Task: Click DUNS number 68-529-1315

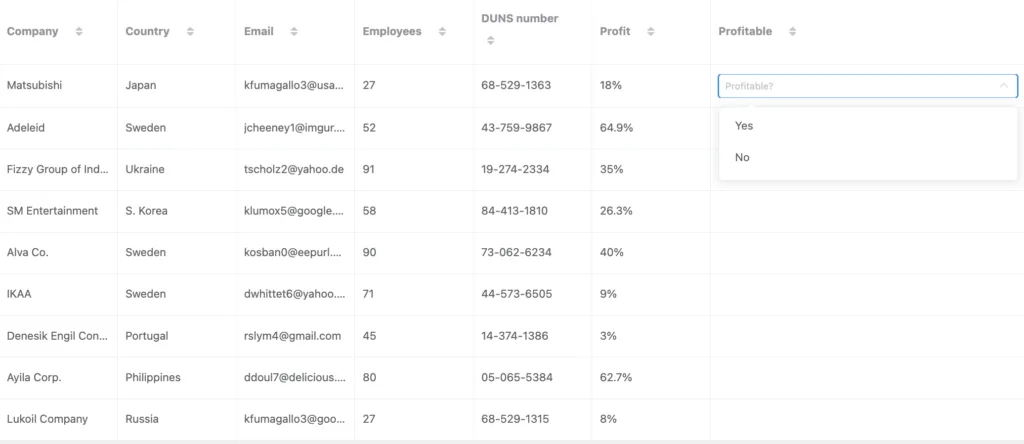Action: point(515,419)
